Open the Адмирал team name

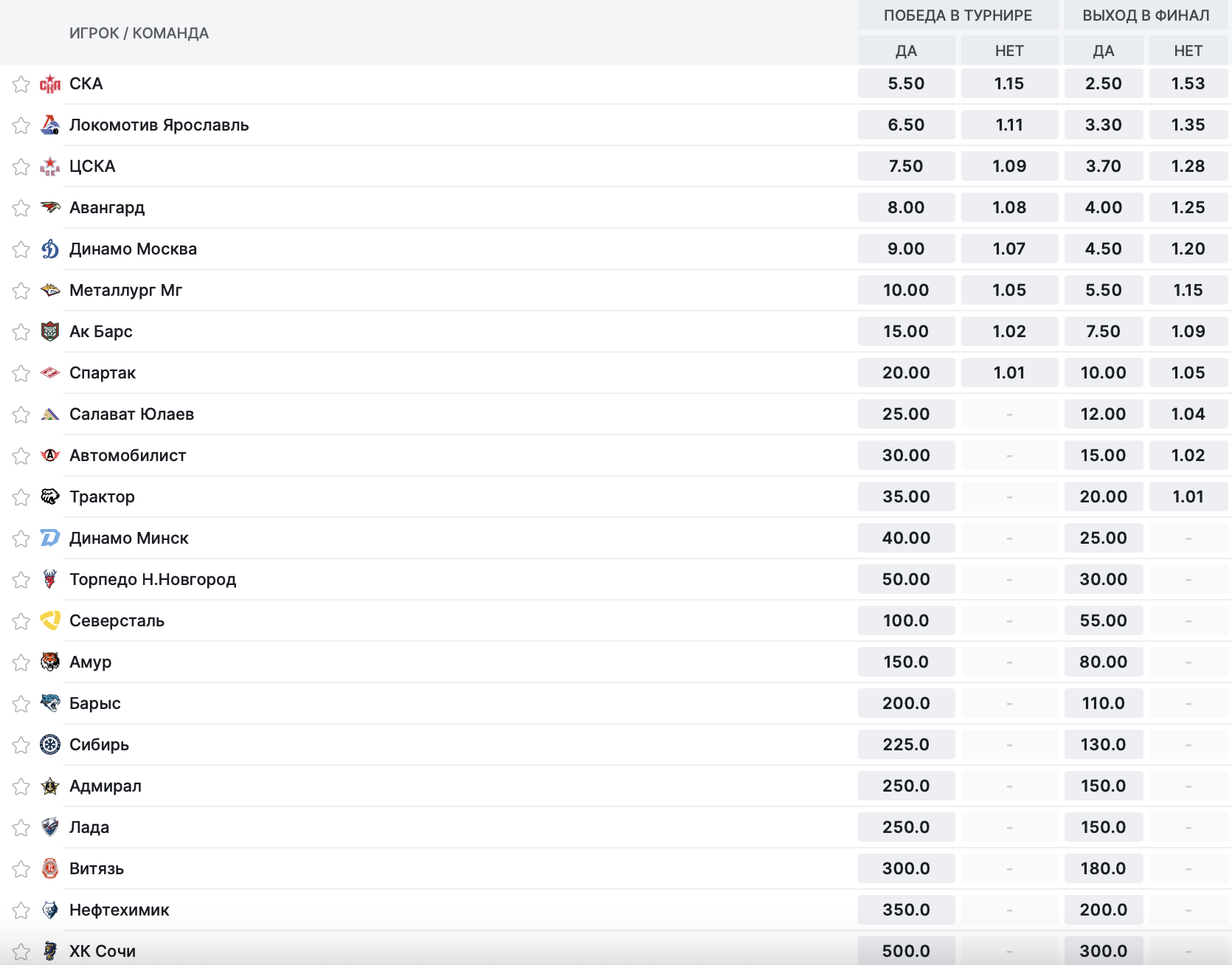point(105,786)
